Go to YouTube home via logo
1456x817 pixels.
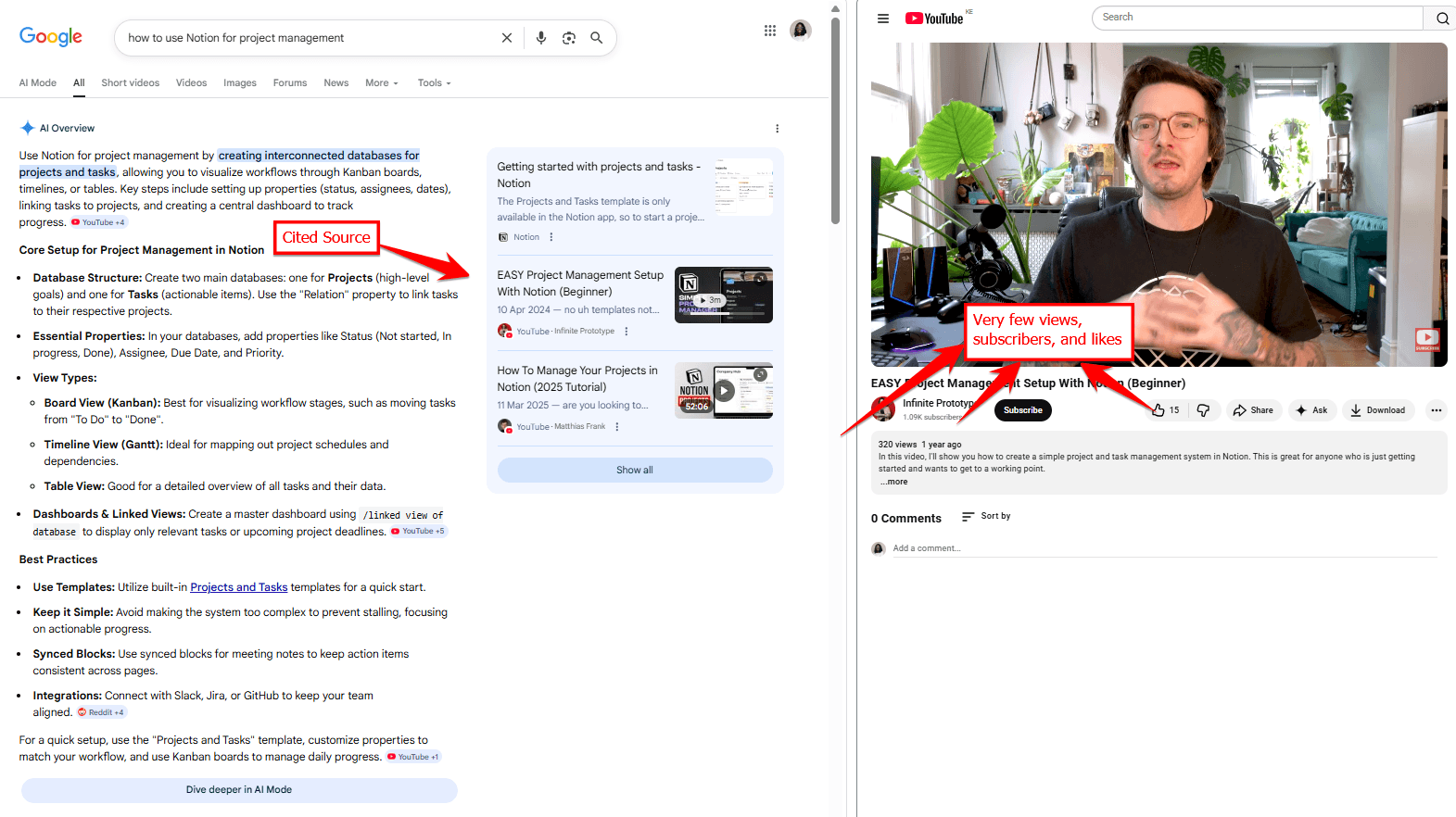pos(935,19)
